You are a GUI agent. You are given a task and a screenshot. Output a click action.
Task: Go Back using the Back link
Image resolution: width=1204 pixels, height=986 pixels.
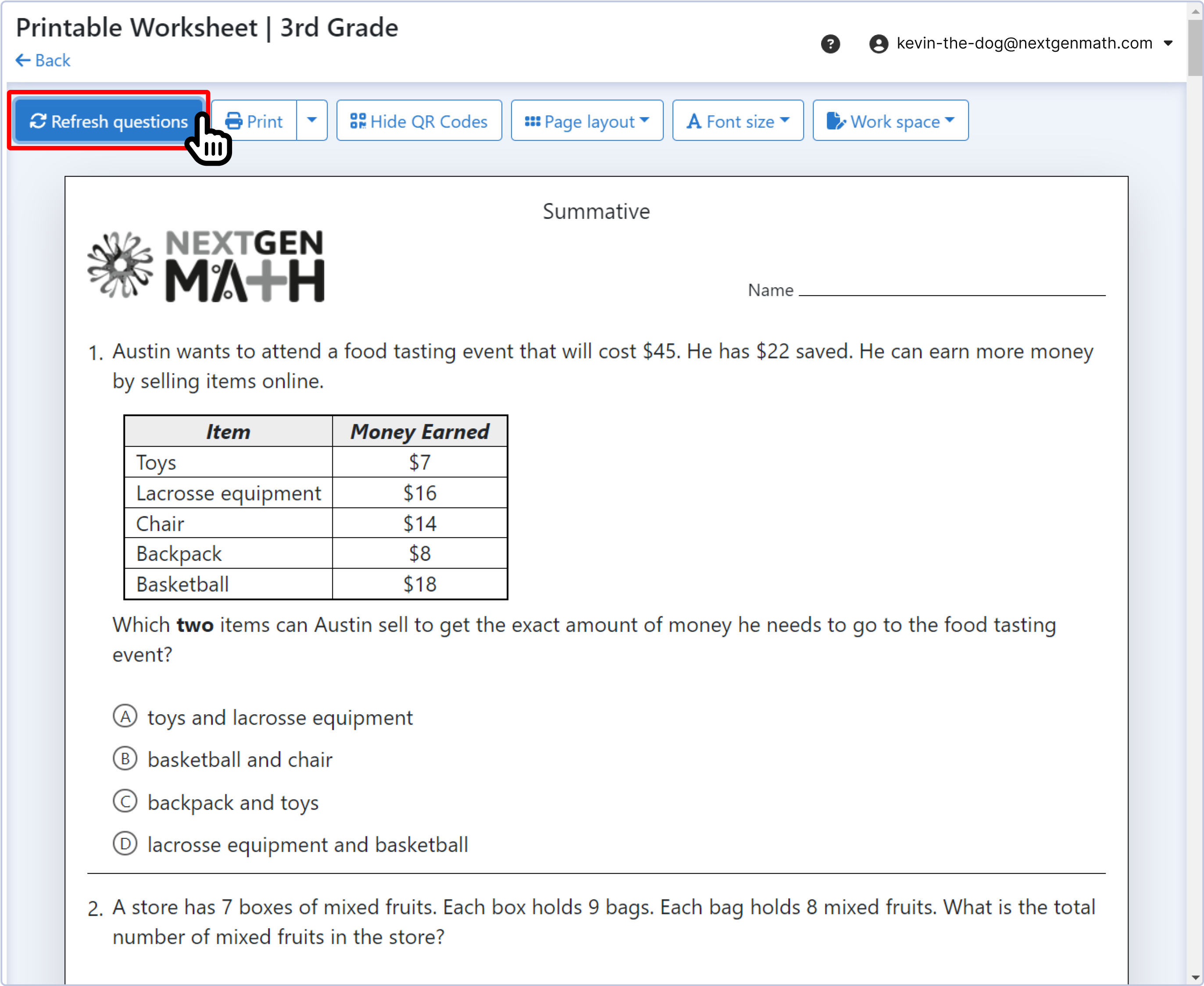point(43,60)
